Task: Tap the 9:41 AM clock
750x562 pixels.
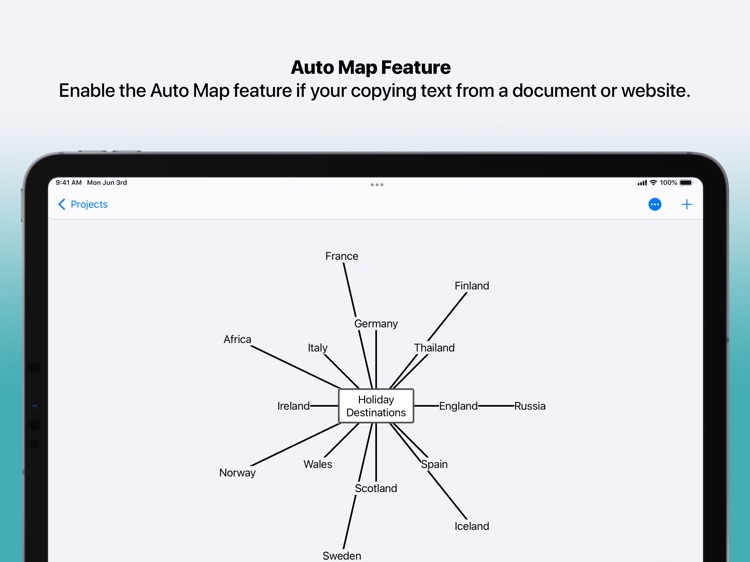Action: (x=68, y=183)
